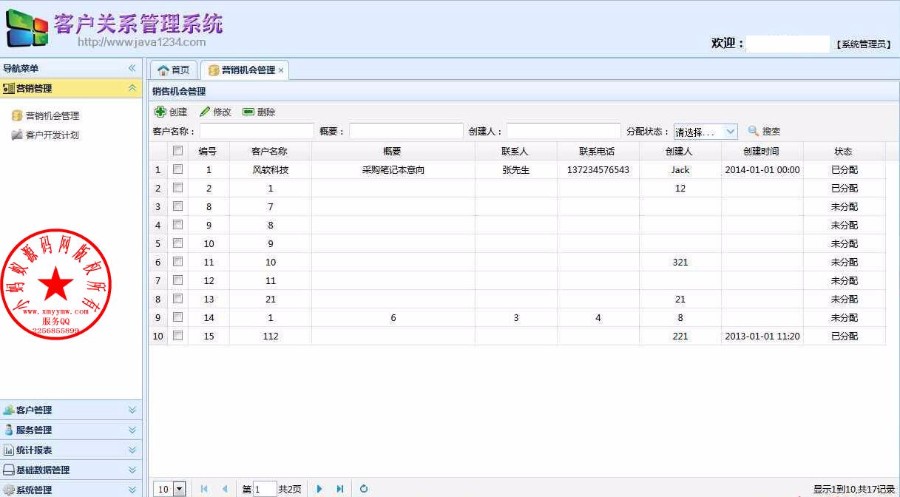Check the row with 编号 9
The height and width of the screenshot is (497, 900).
[178, 224]
